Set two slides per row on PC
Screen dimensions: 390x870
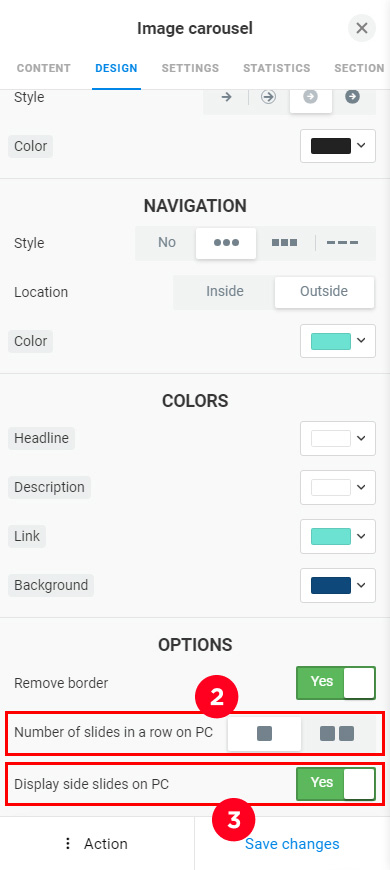click(337, 734)
